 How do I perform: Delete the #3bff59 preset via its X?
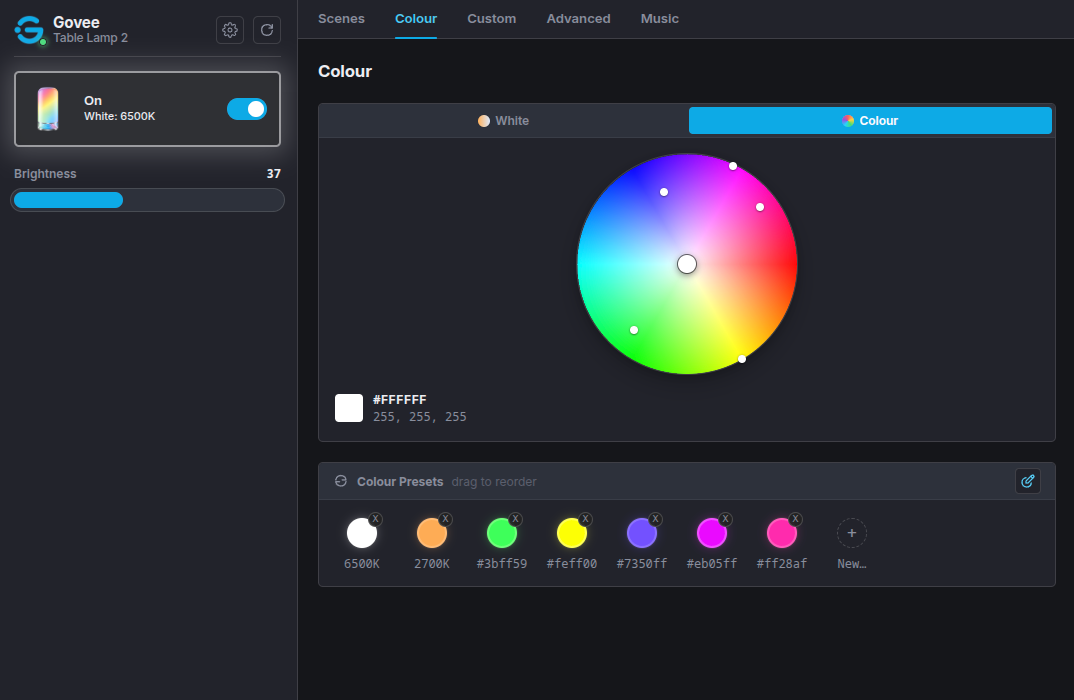pyautogui.click(x=516, y=518)
